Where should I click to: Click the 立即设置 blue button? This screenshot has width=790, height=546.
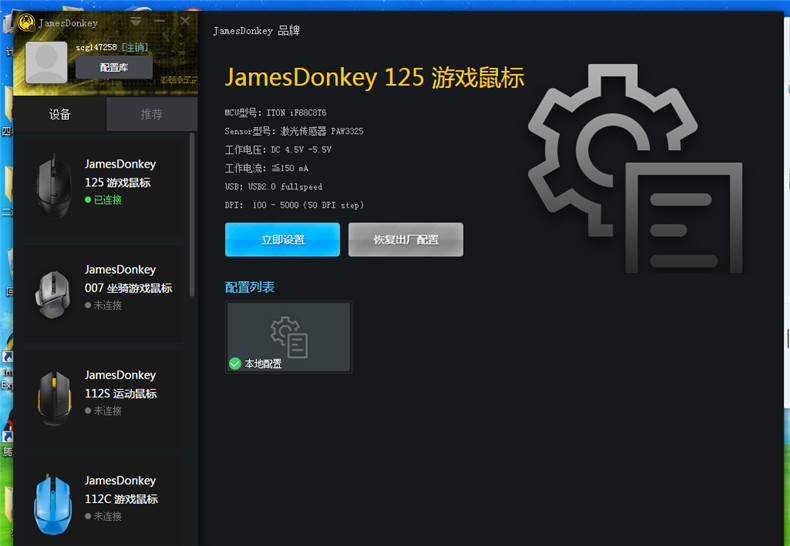282,240
